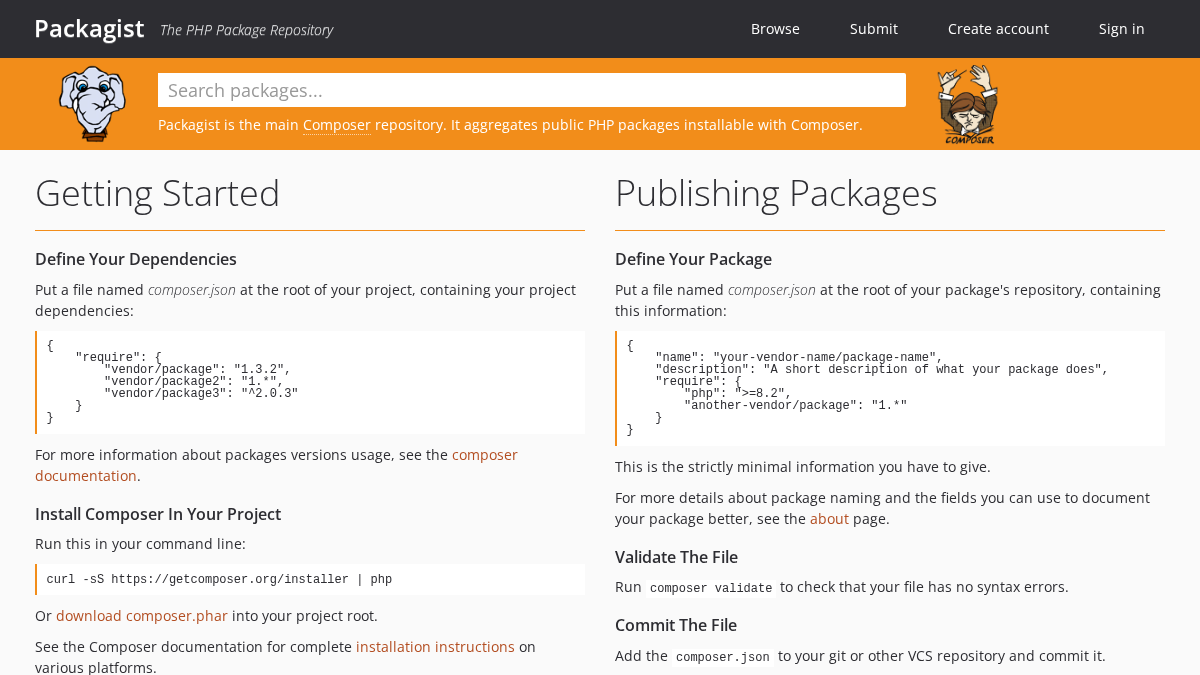The height and width of the screenshot is (675, 1200).
Task: Open the installation instructions link
Action: [435, 647]
